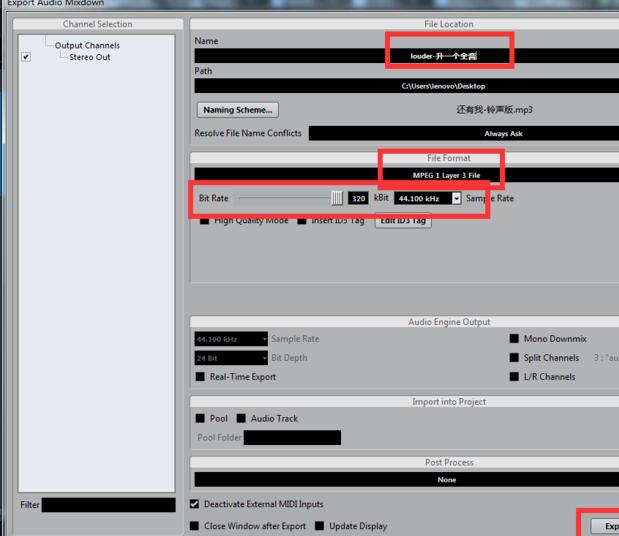Toggle Split Channels checkbox

click(515, 358)
